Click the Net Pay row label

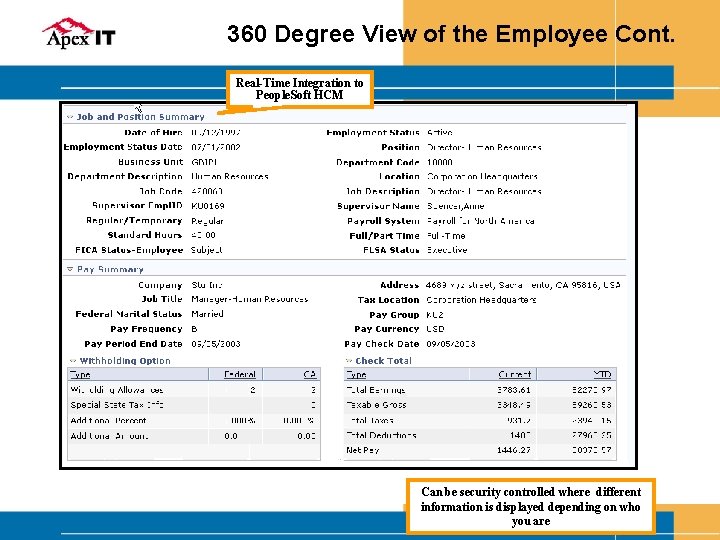coord(363,450)
